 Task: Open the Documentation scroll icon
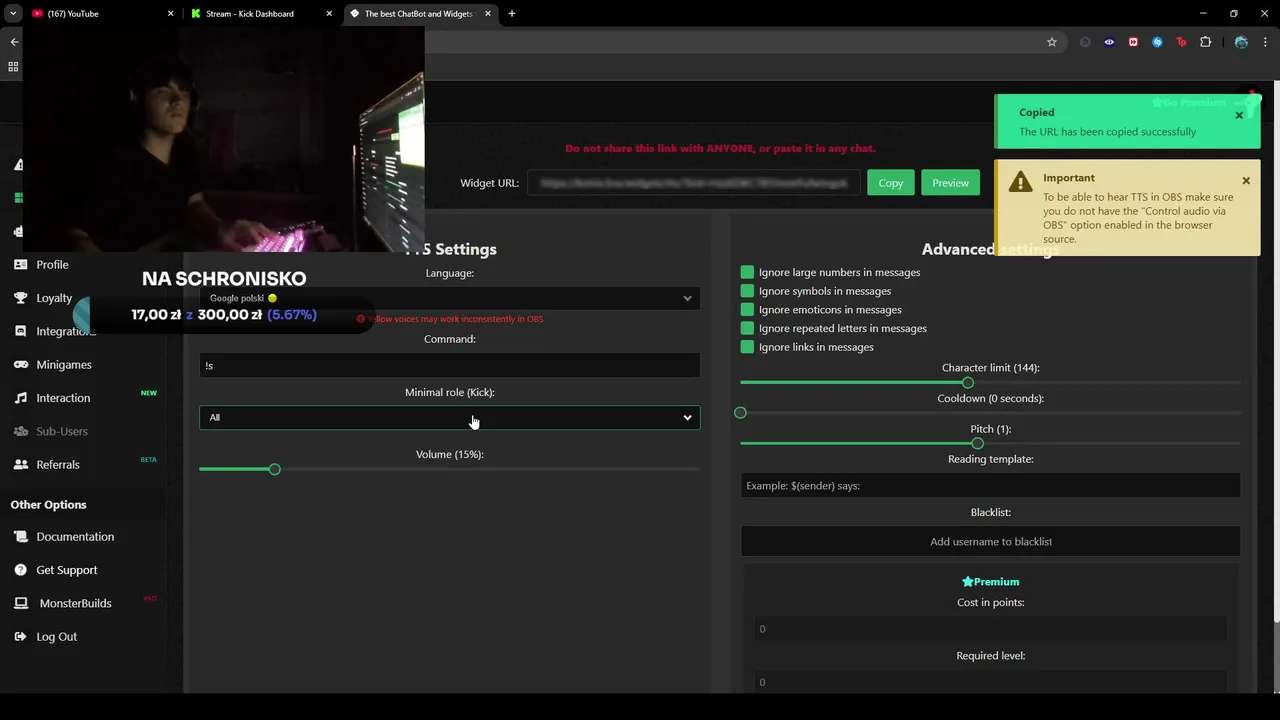point(20,537)
